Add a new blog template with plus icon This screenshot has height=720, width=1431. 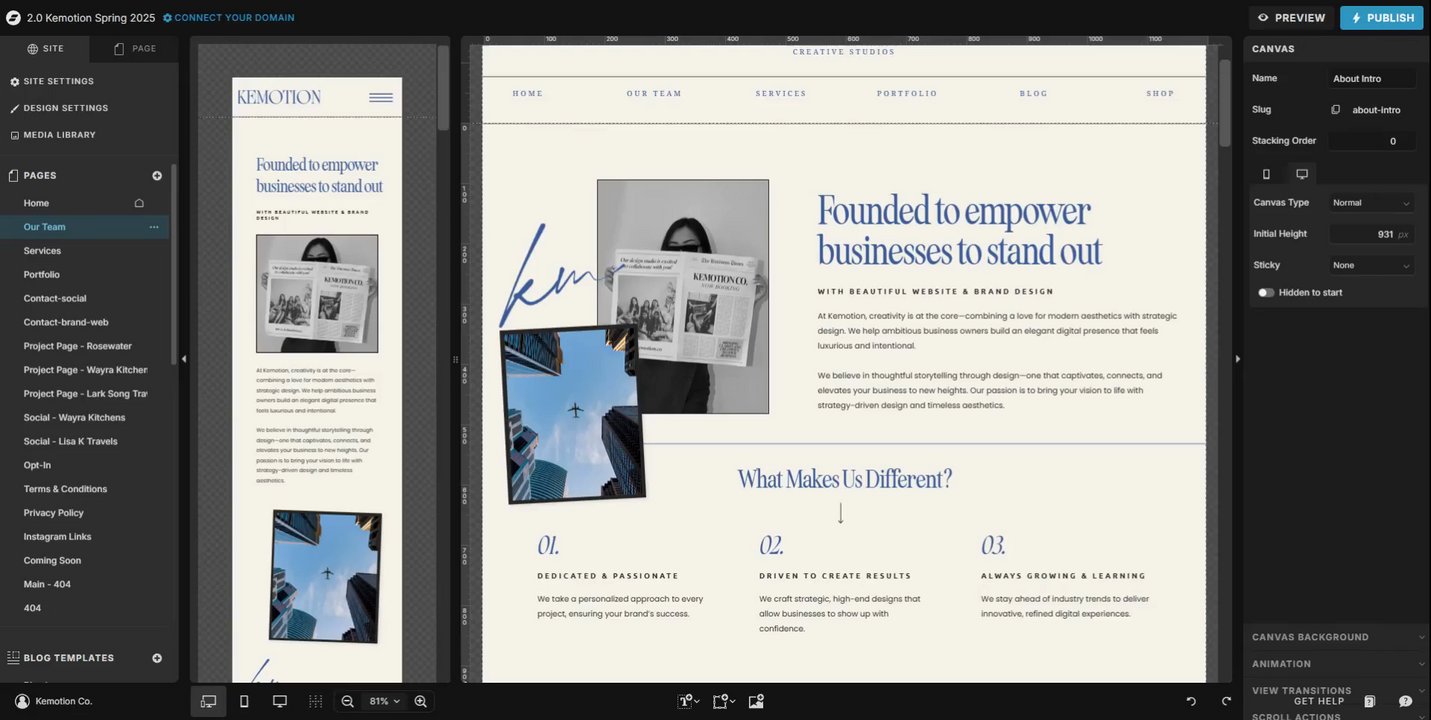pyautogui.click(x=157, y=658)
